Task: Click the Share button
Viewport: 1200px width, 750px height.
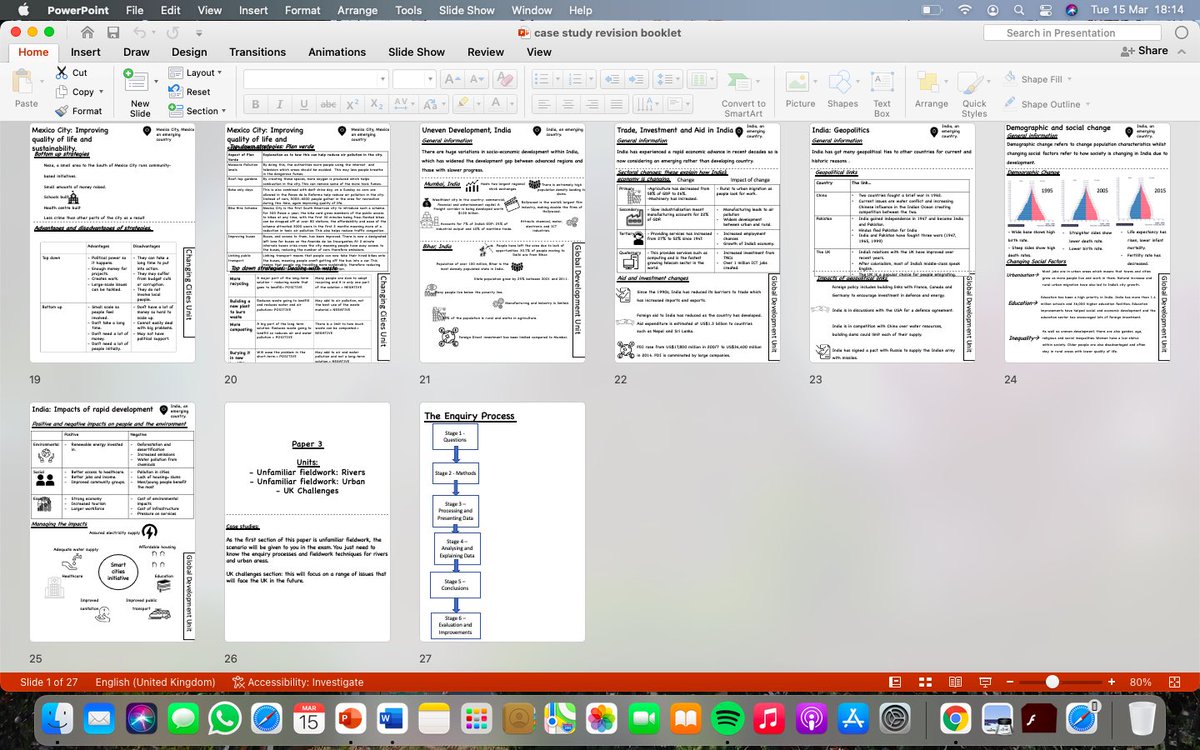Action: [1145, 51]
